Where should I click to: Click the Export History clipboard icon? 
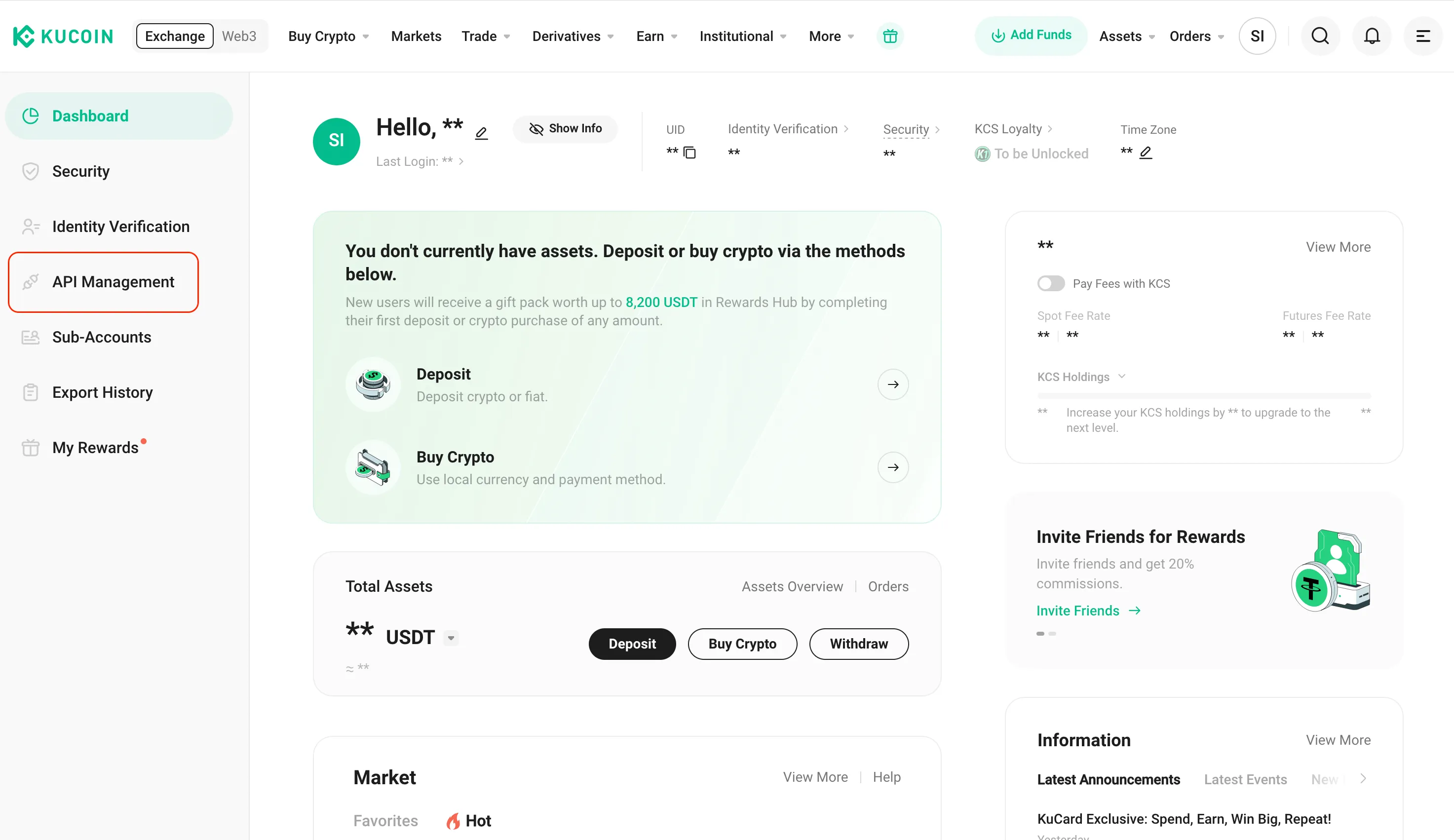click(31, 392)
